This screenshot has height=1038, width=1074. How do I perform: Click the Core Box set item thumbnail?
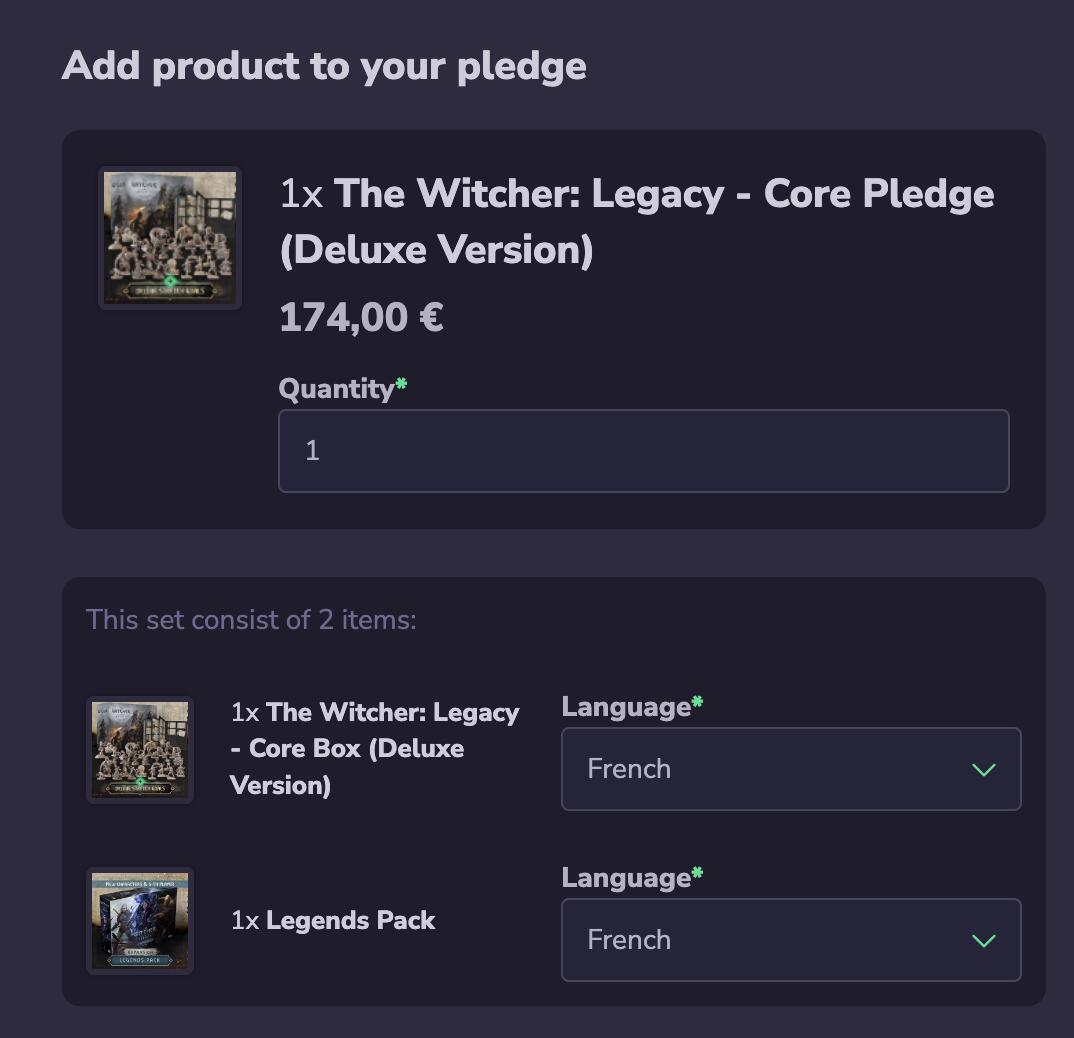point(140,750)
